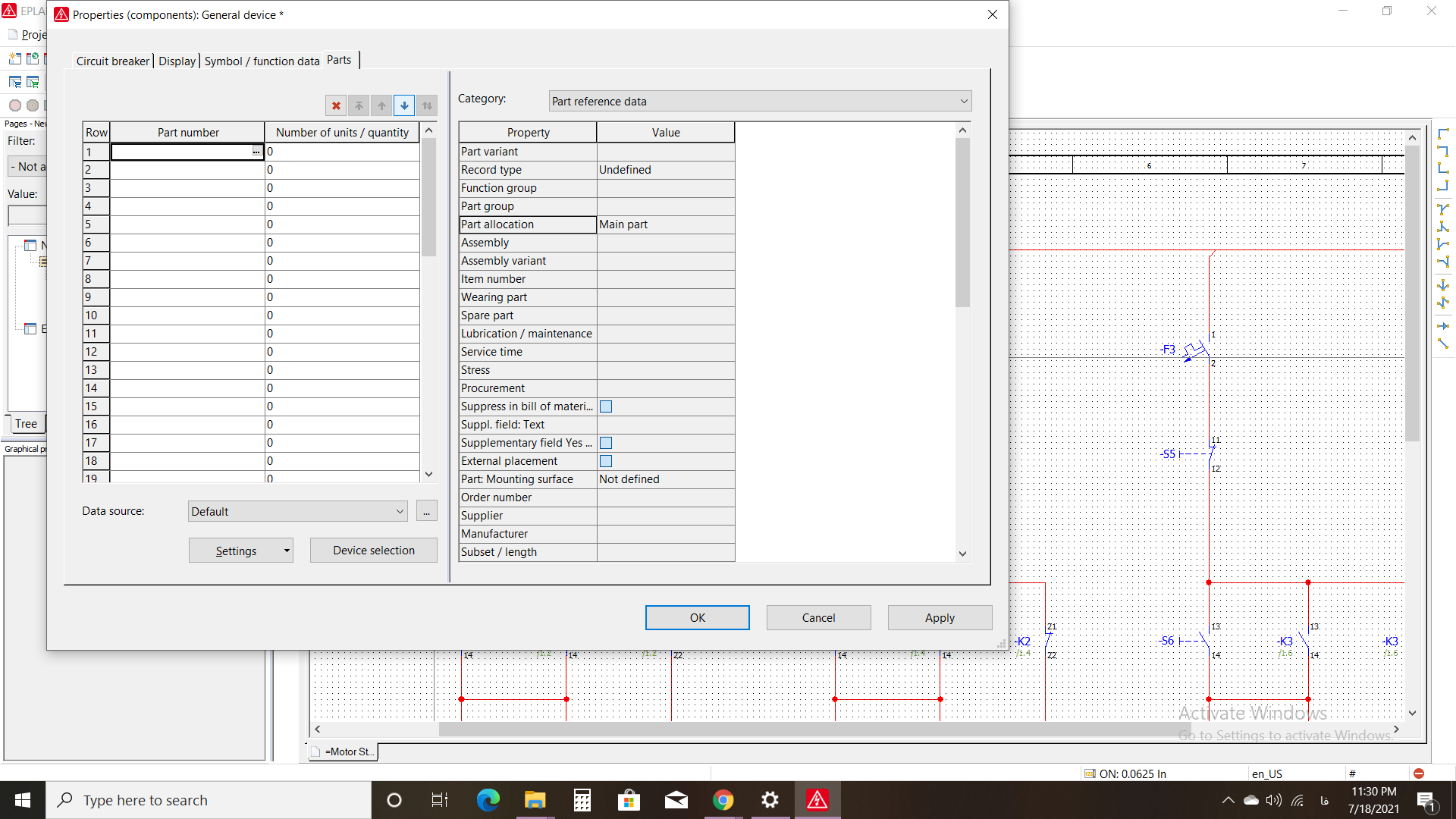Open Windows Settings from taskbar
Viewport: 1456px width, 819px height.
click(770, 800)
